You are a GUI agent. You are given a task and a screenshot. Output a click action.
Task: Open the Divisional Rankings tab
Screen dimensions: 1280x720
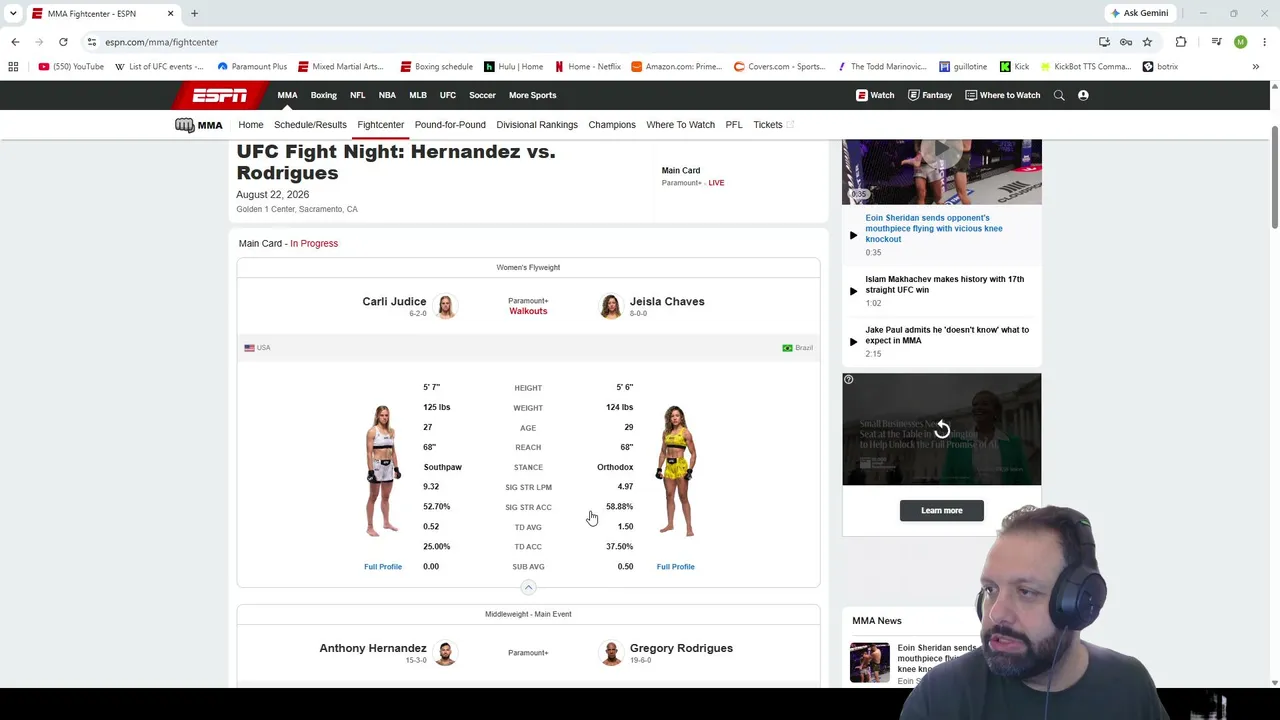(x=537, y=125)
